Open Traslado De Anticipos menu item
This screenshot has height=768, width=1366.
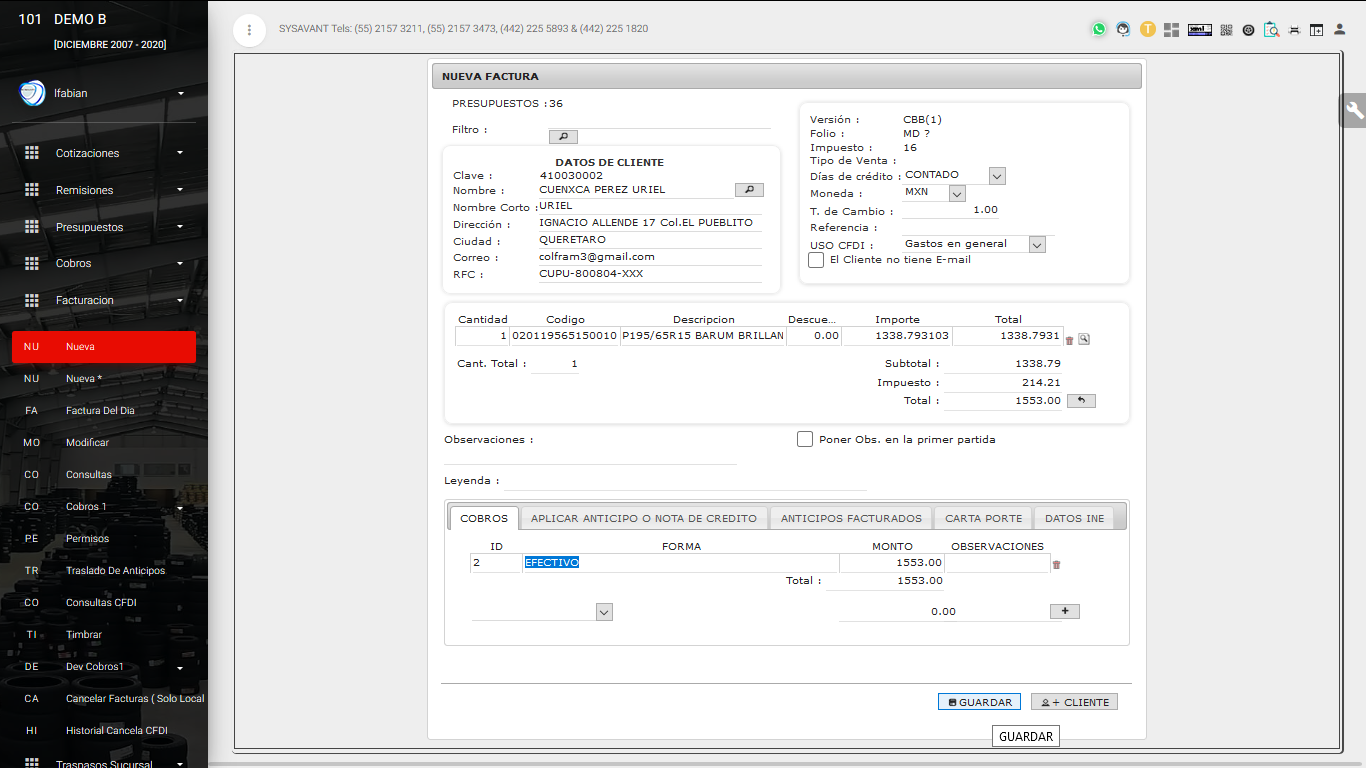click(104, 571)
